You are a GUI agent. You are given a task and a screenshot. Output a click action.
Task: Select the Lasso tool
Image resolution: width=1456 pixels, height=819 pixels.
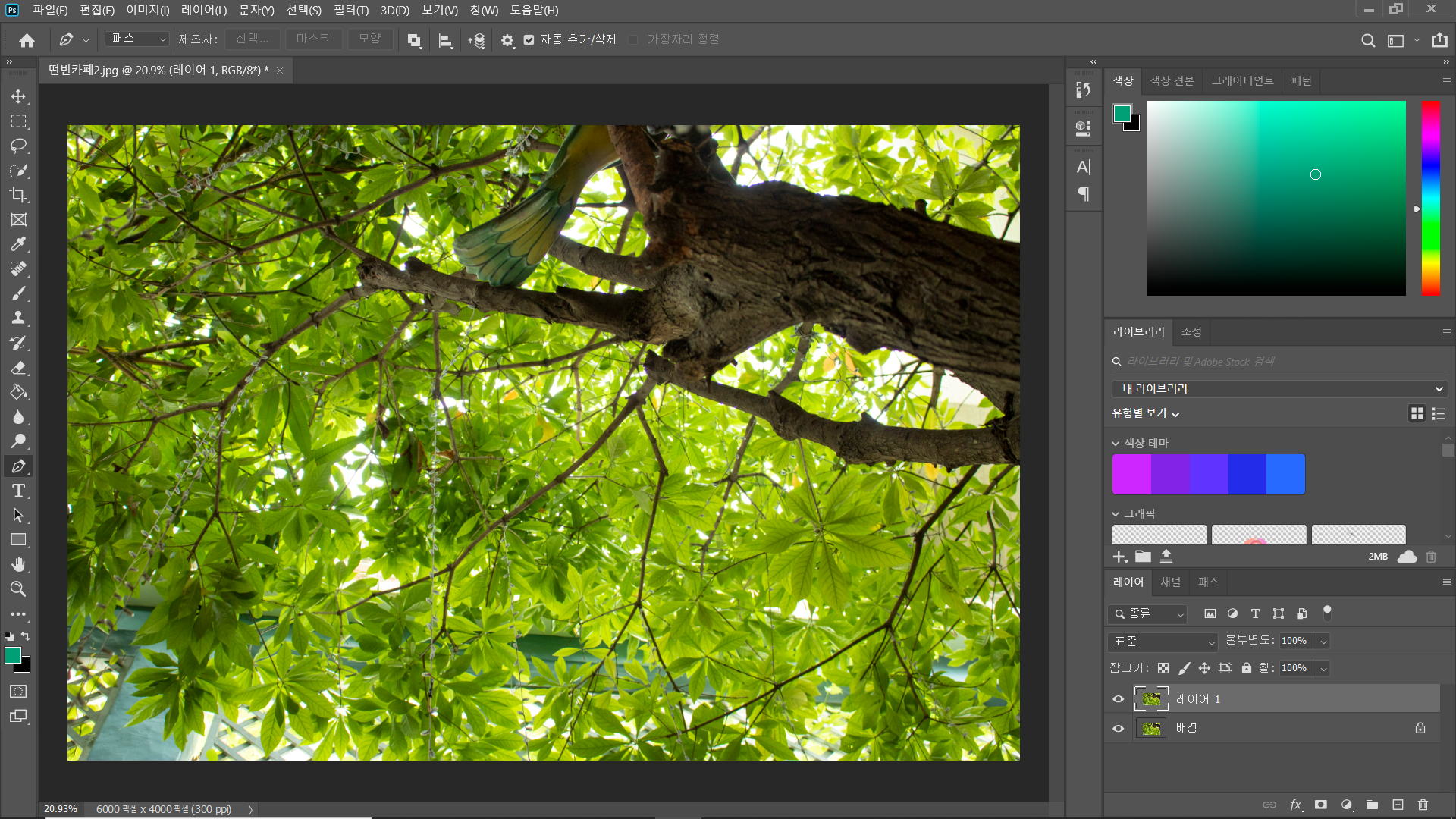click(18, 146)
